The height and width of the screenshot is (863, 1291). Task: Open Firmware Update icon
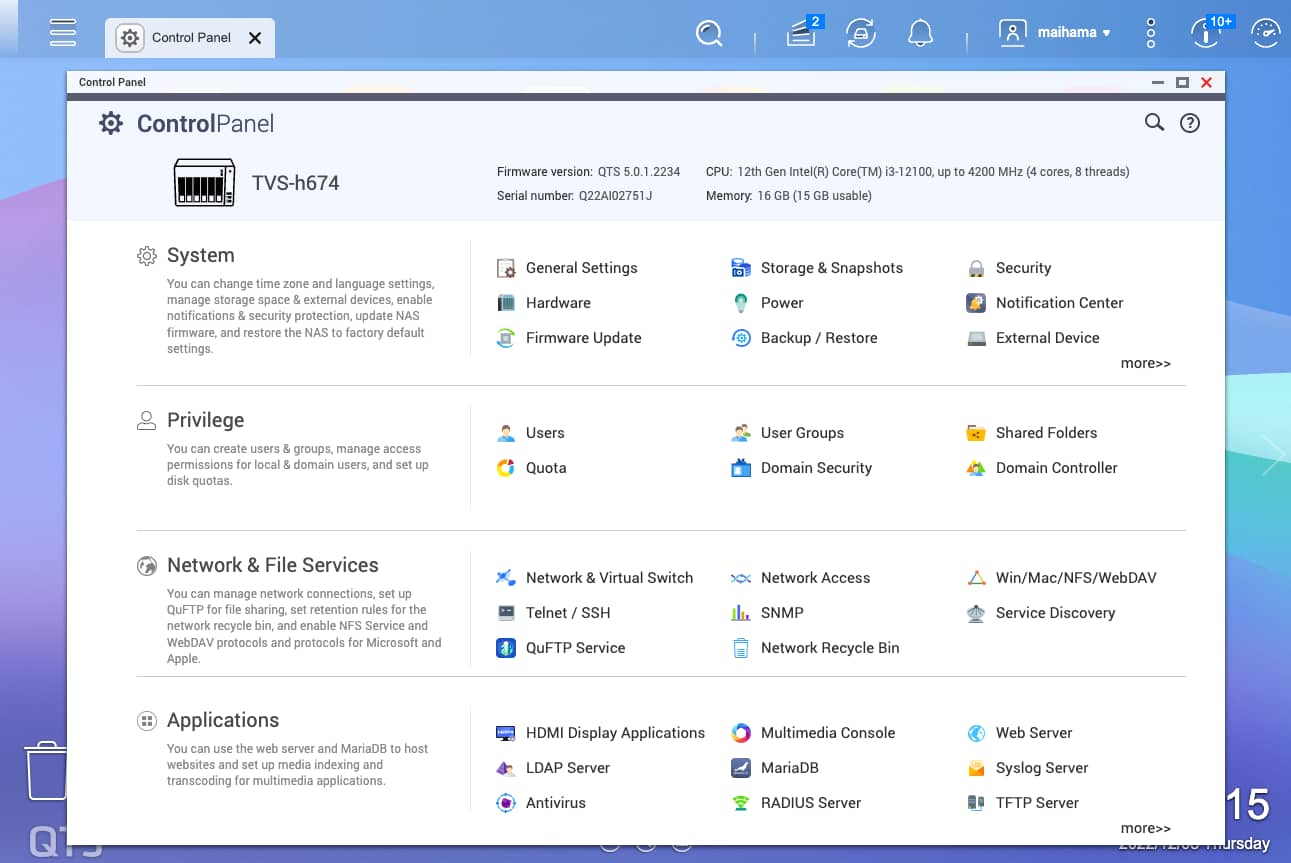click(506, 338)
